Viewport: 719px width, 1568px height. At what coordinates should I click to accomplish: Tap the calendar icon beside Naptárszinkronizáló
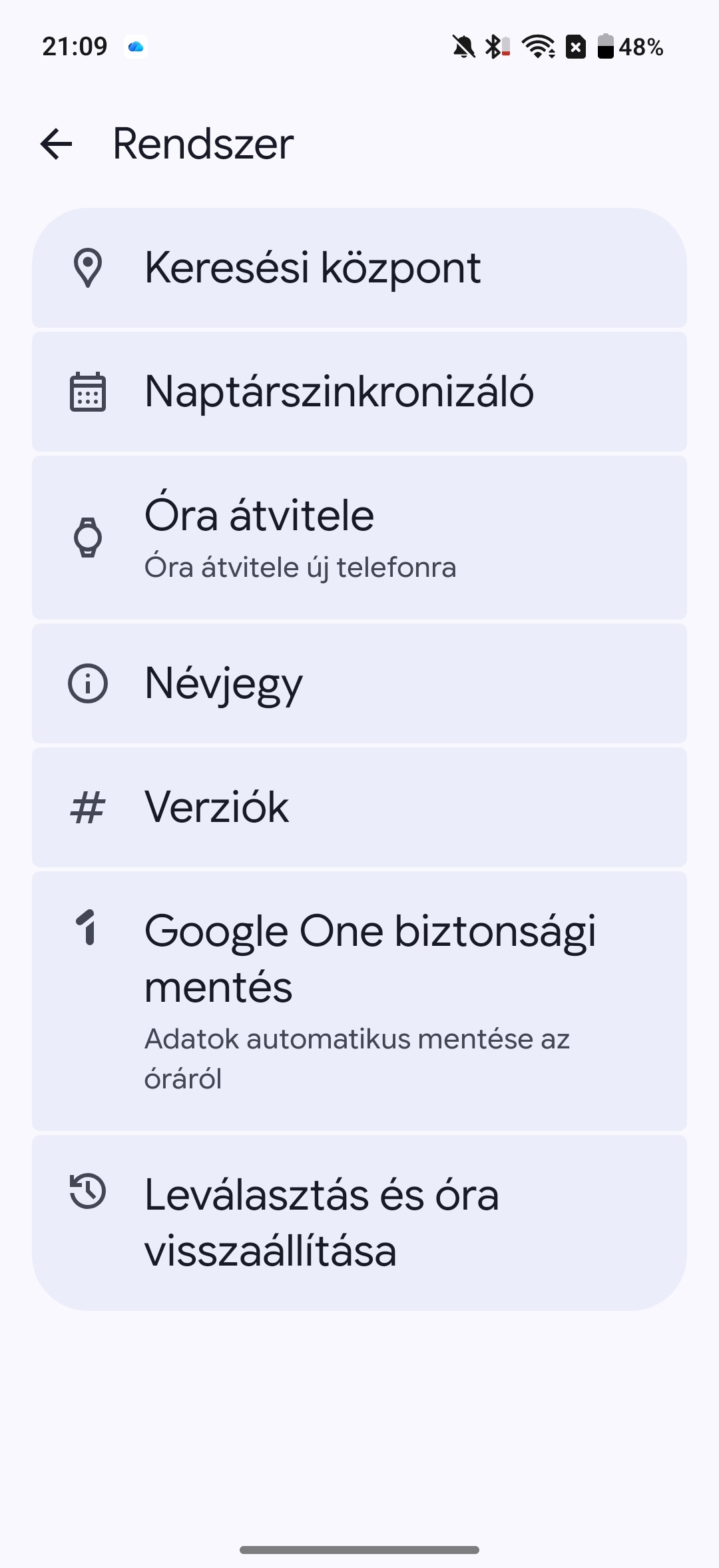point(88,392)
